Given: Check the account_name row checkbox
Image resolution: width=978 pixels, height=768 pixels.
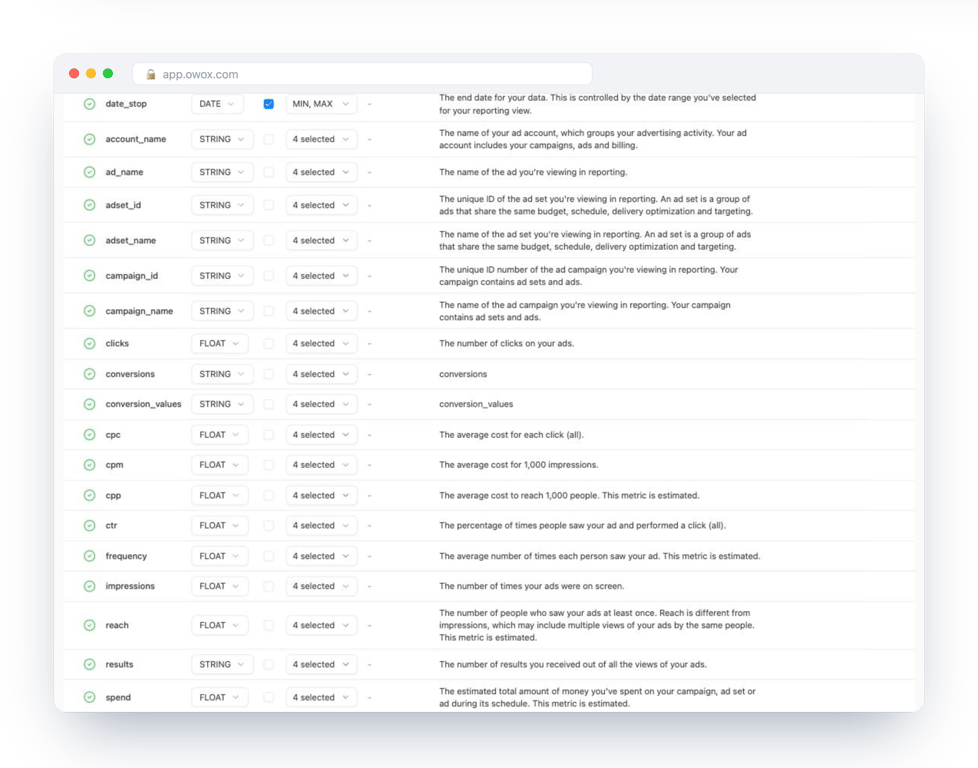Looking at the screenshot, I should click(268, 139).
